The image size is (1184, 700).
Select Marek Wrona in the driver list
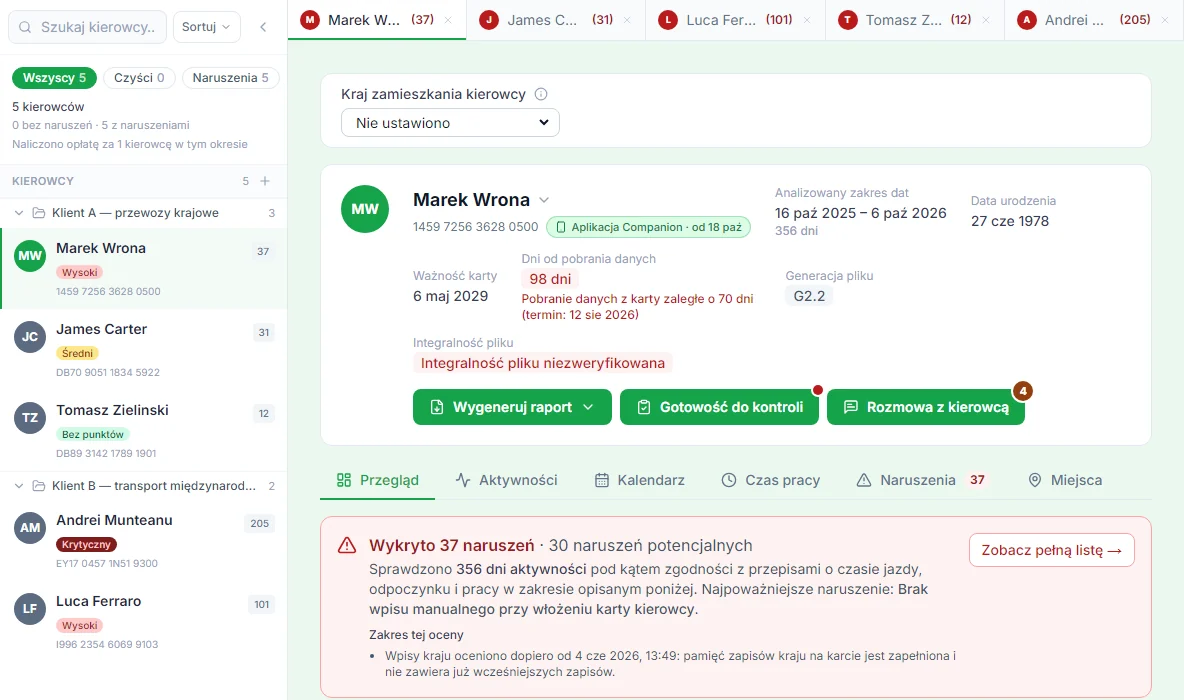tap(143, 269)
